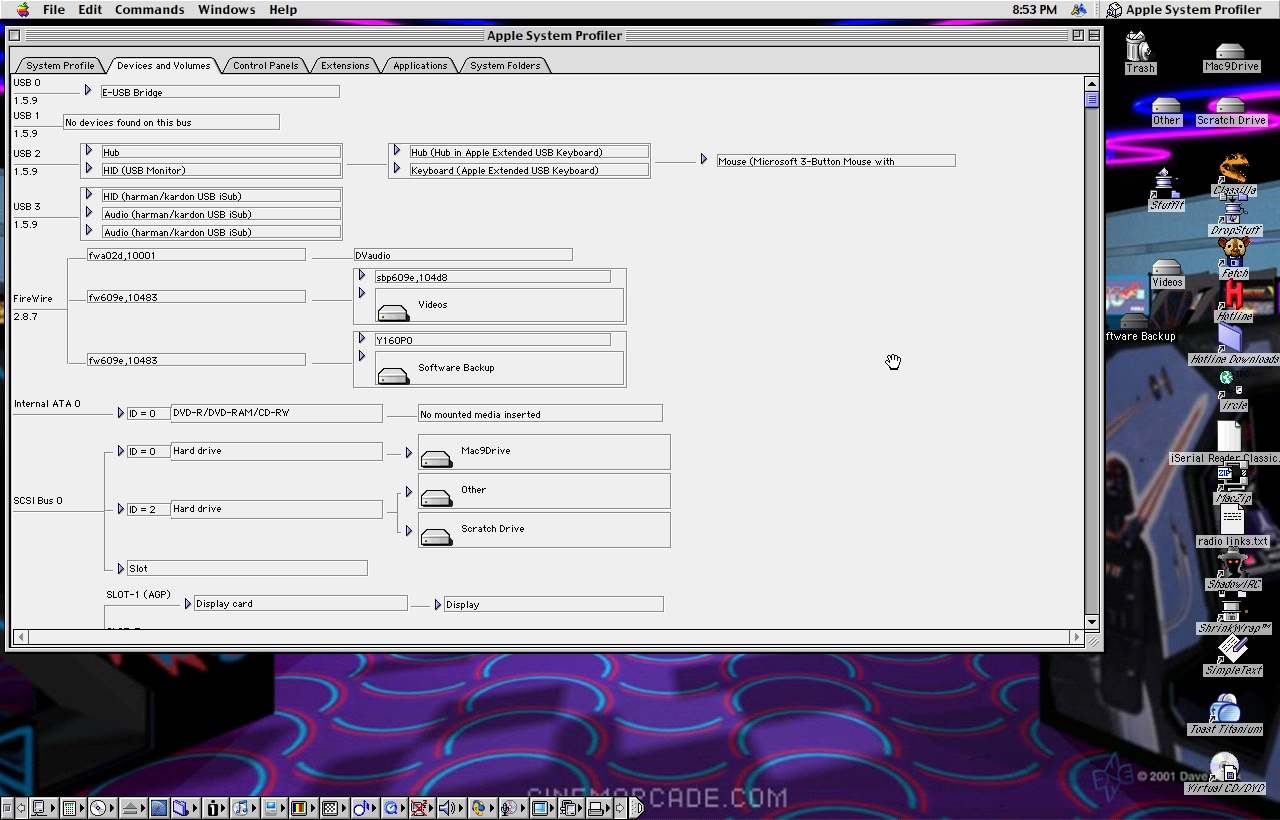The height and width of the screenshot is (820, 1280).
Task: Expand the sbp609e,104d8 FireWire device
Action: 362,275
